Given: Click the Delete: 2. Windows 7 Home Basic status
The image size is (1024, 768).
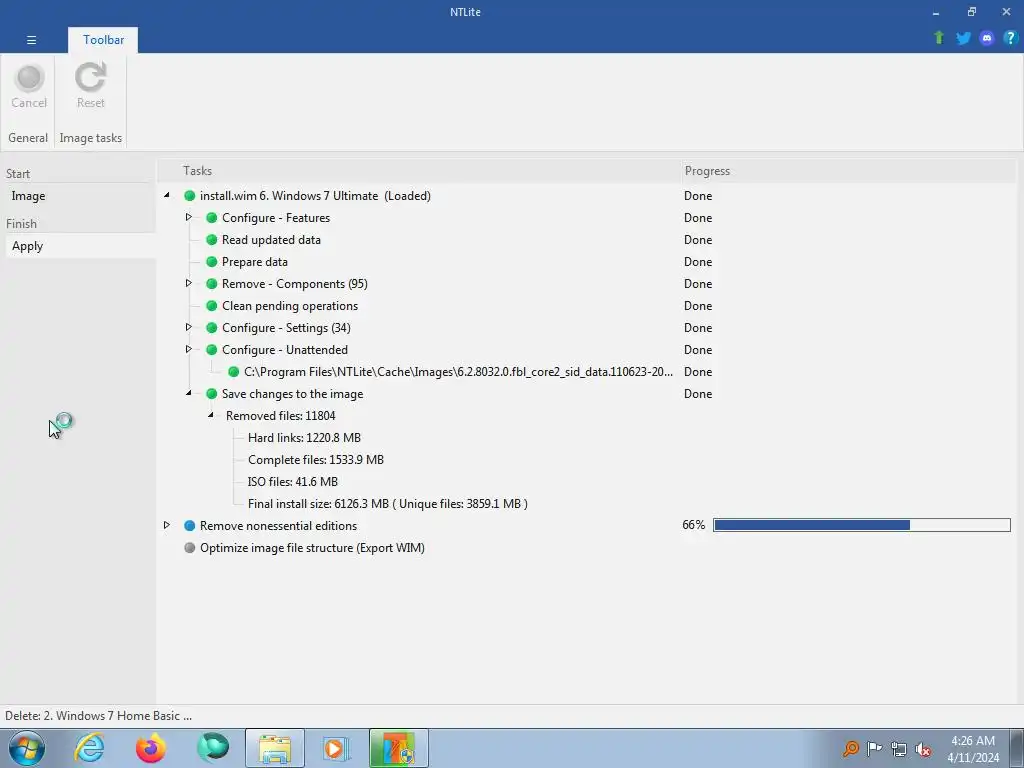Looking at the screenshot, I should click(x=99, y=716).
